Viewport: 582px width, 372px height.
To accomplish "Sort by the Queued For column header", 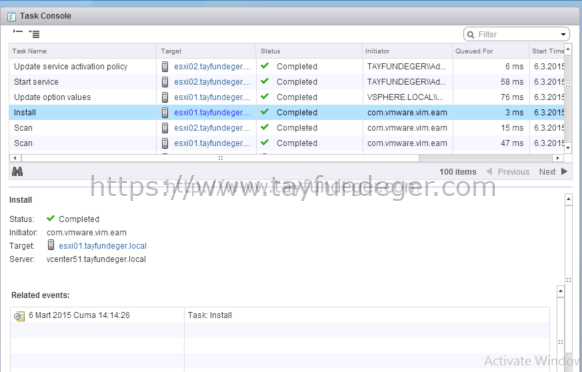I will (490, 51).
